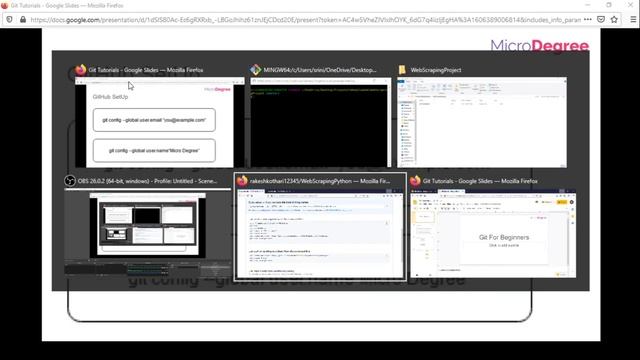Switch to the Git For Beginners Slides editor thumbnail
Viewport: 640px width, 360px height.
[x=493, y=233]
